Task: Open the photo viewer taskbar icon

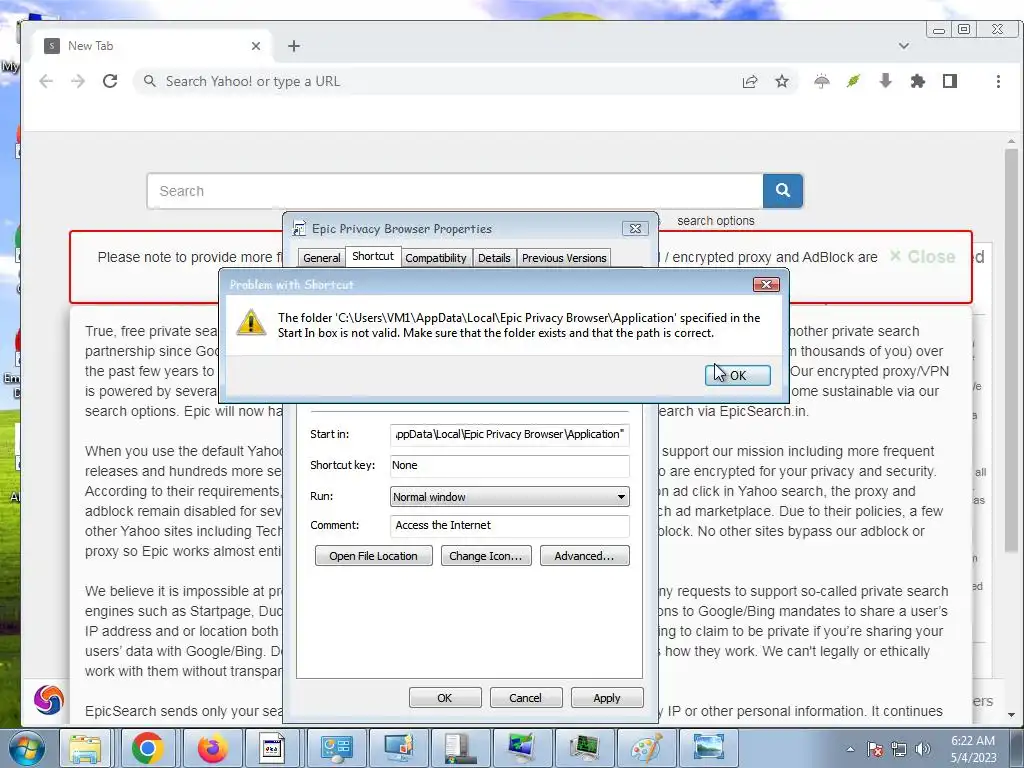Action: pyautogui.click(x=708, y=748)
